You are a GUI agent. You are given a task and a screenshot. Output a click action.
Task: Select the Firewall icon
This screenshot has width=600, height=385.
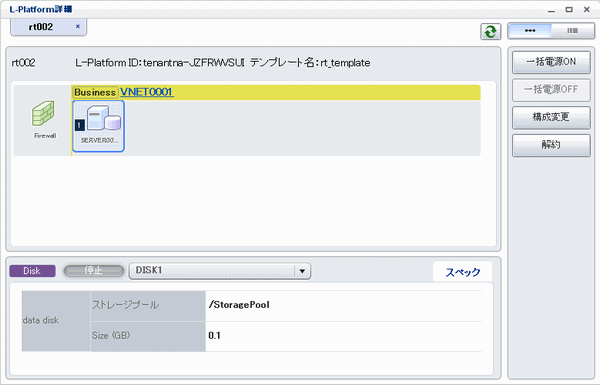[43, 113]
